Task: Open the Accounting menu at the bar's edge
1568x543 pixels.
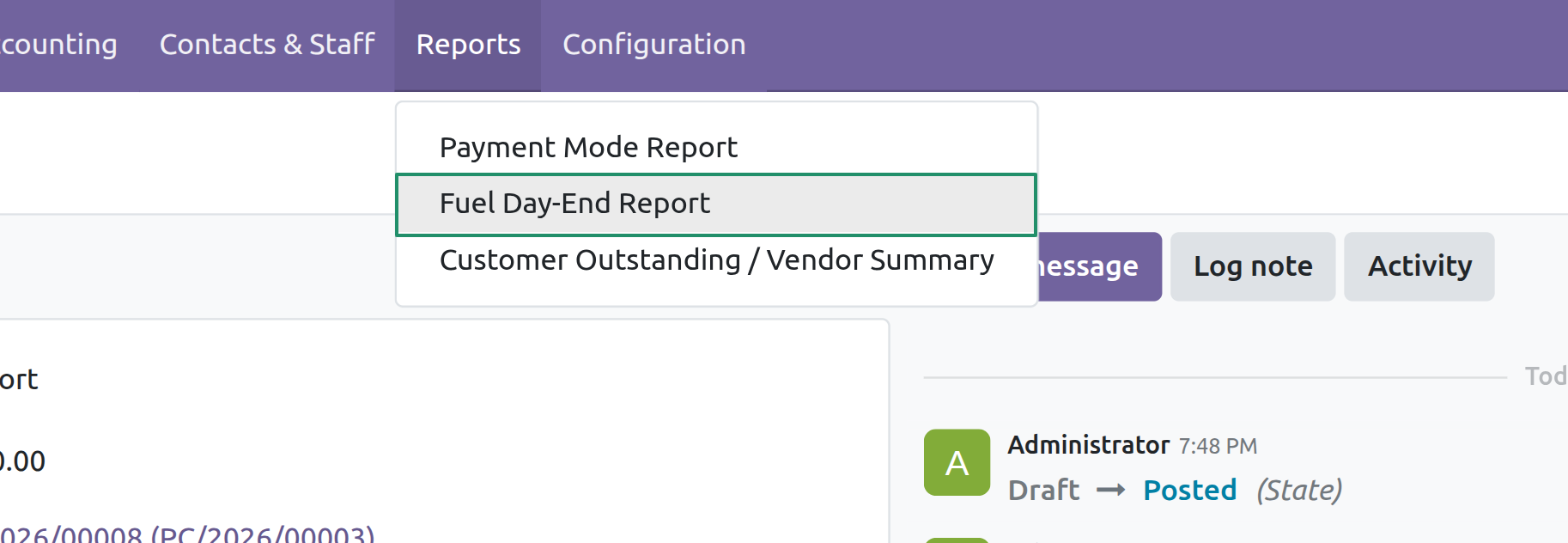Action: [x=58, y=45]
